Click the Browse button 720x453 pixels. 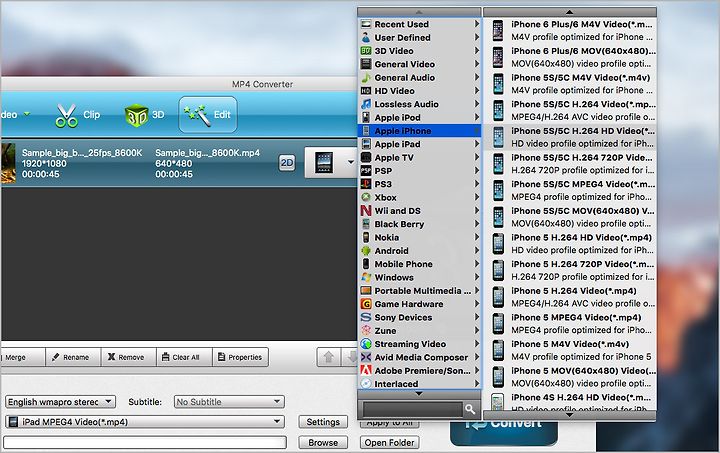tap(323, 442)
